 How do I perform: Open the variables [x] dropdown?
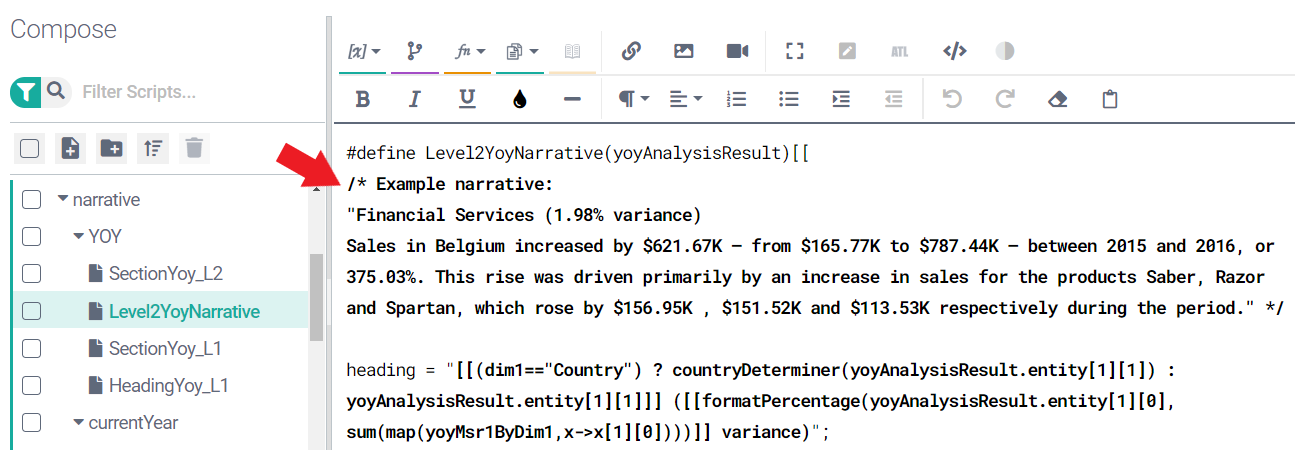364,51
